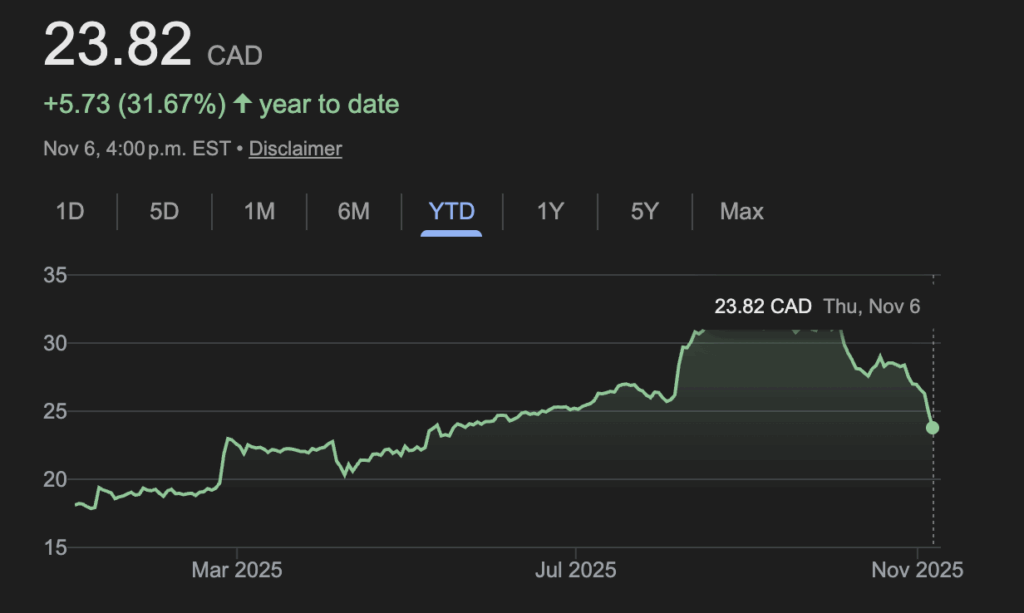
Task: Switch to the 1D time range
Action: click(x=70, y=212)
